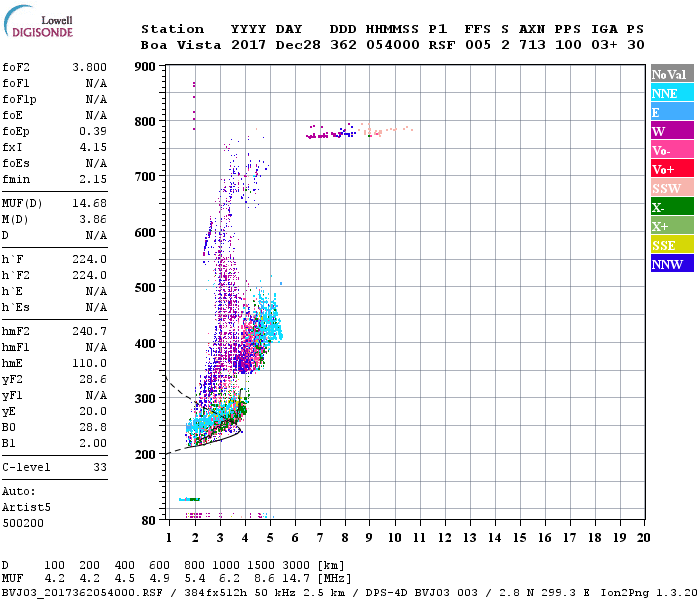Click the Ion2Png 1.3.20 version text
Screen dimensions: 700x600
point(649,592)
